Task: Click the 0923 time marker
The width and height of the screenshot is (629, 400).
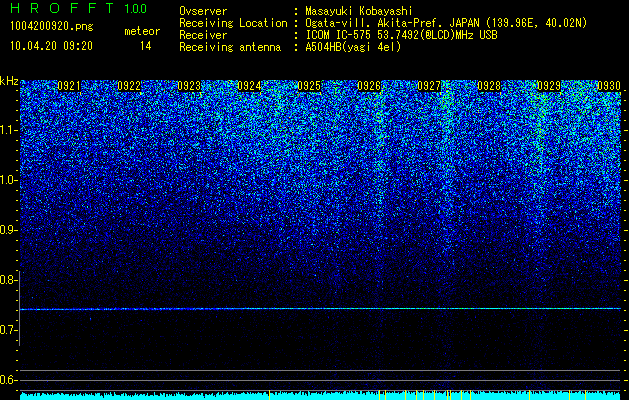Action: [189, 86]
